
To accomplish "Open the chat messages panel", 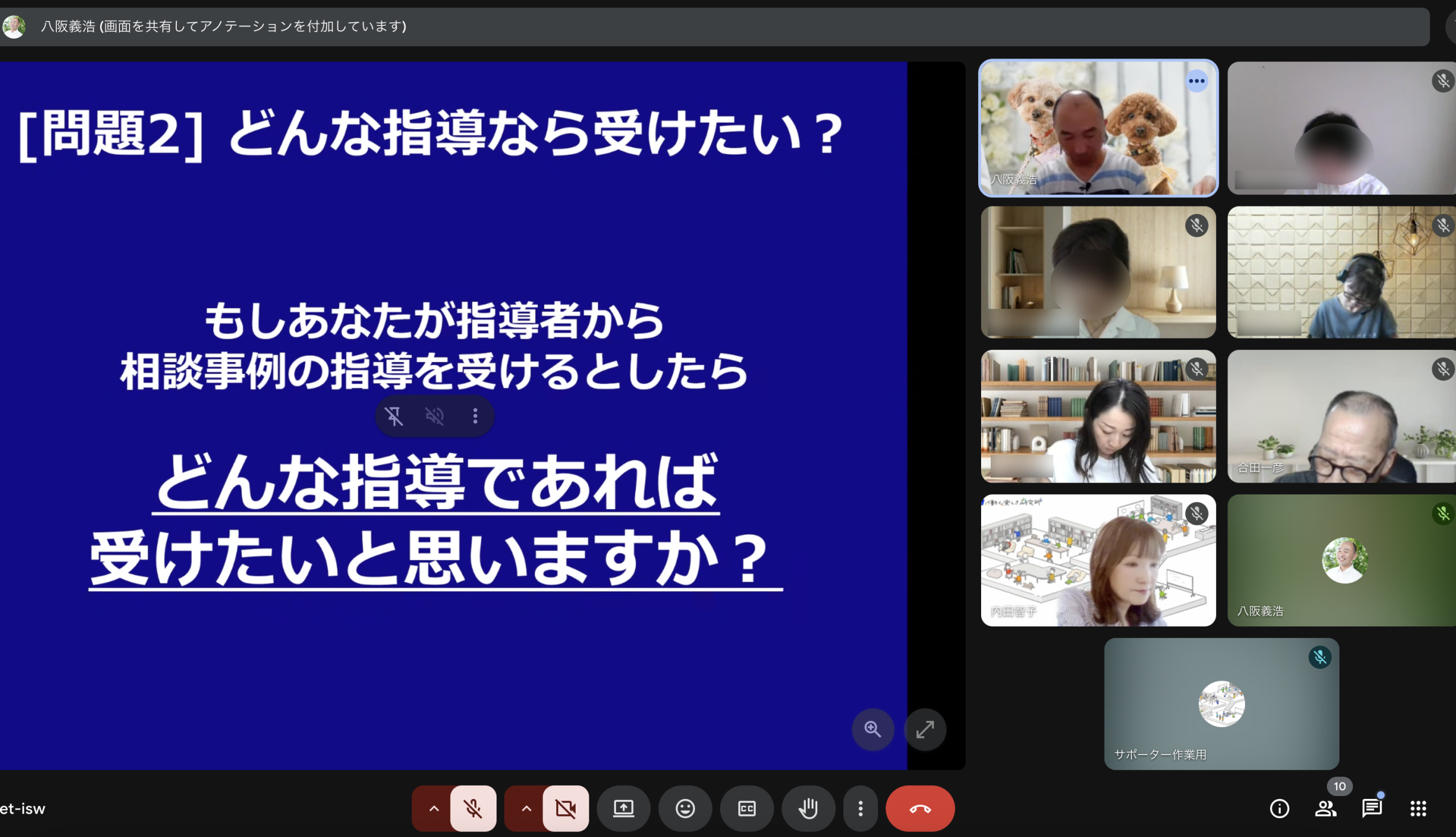I will coord(1371,808).
